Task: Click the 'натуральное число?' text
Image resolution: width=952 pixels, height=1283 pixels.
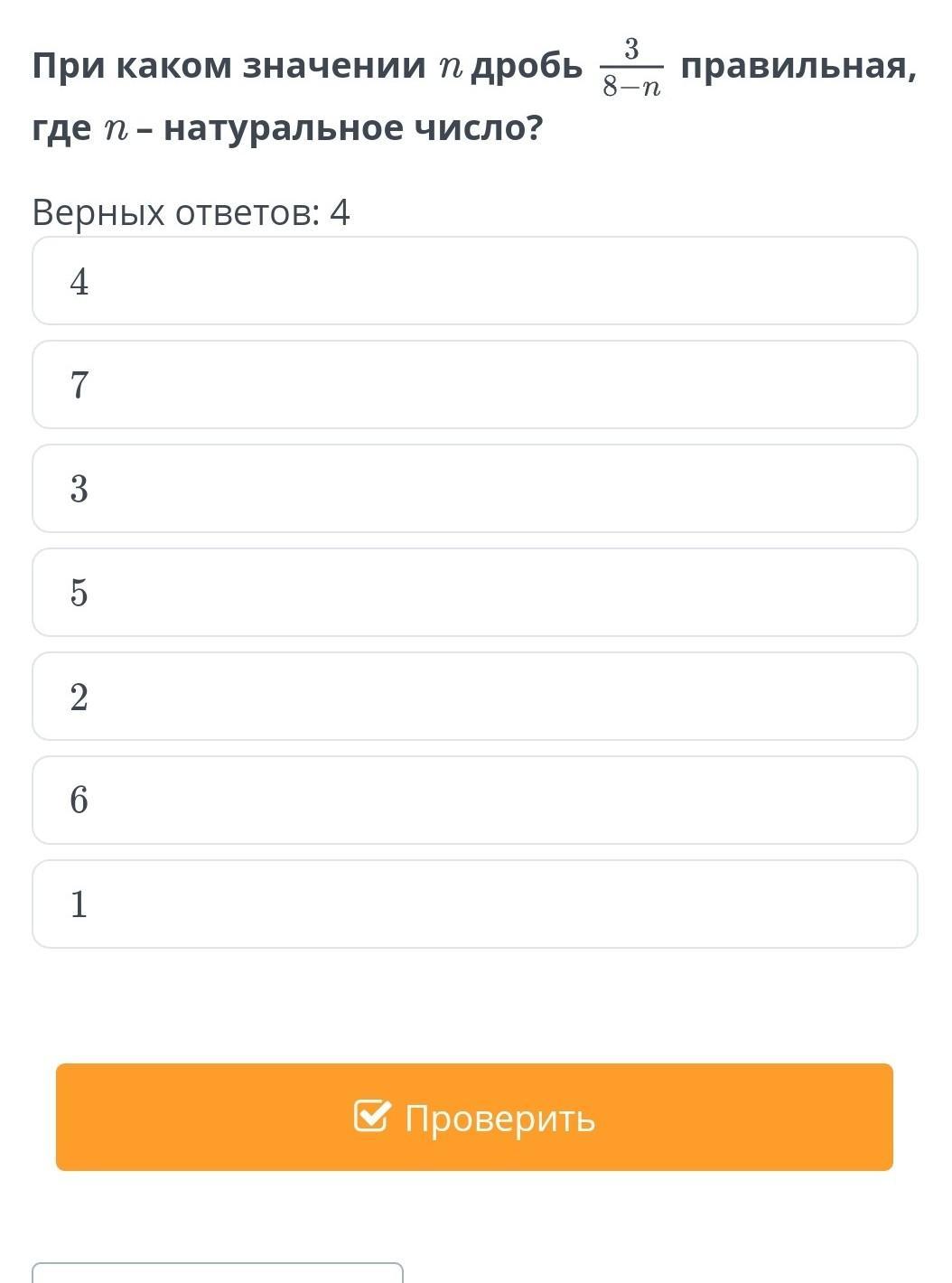Action: click(x=353, y=128)
